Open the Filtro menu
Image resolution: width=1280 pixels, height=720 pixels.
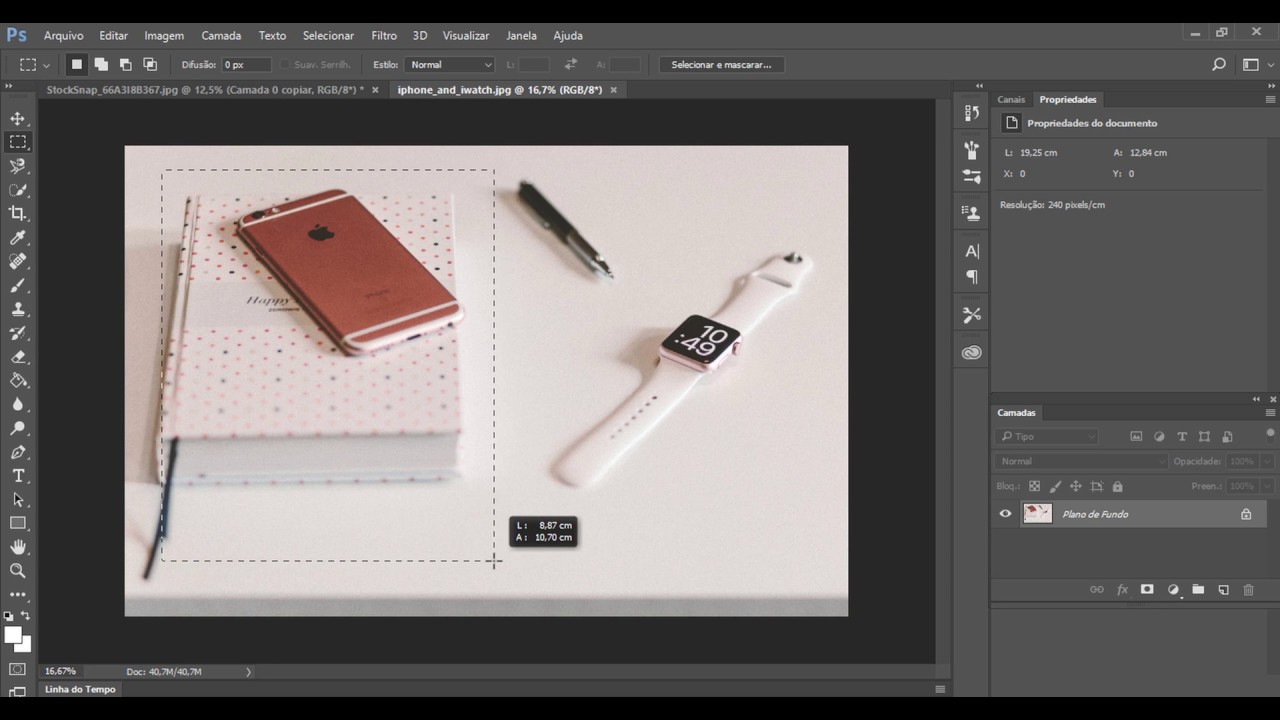click(x=384, y=35)
